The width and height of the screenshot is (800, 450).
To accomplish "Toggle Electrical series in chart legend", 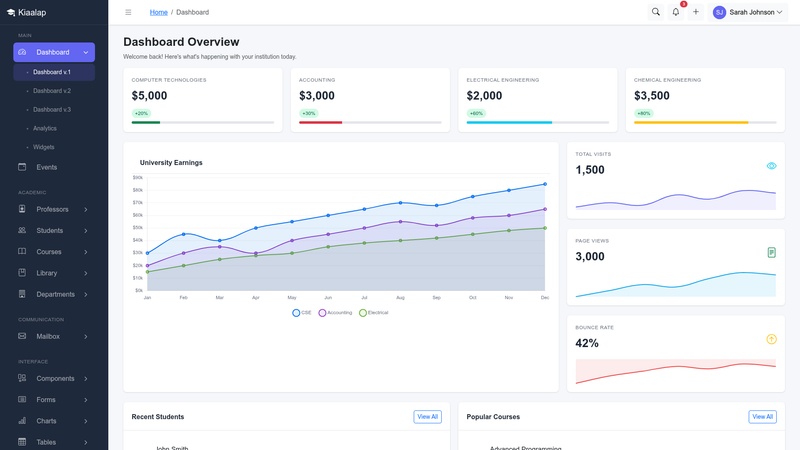I will pos(373,313).
